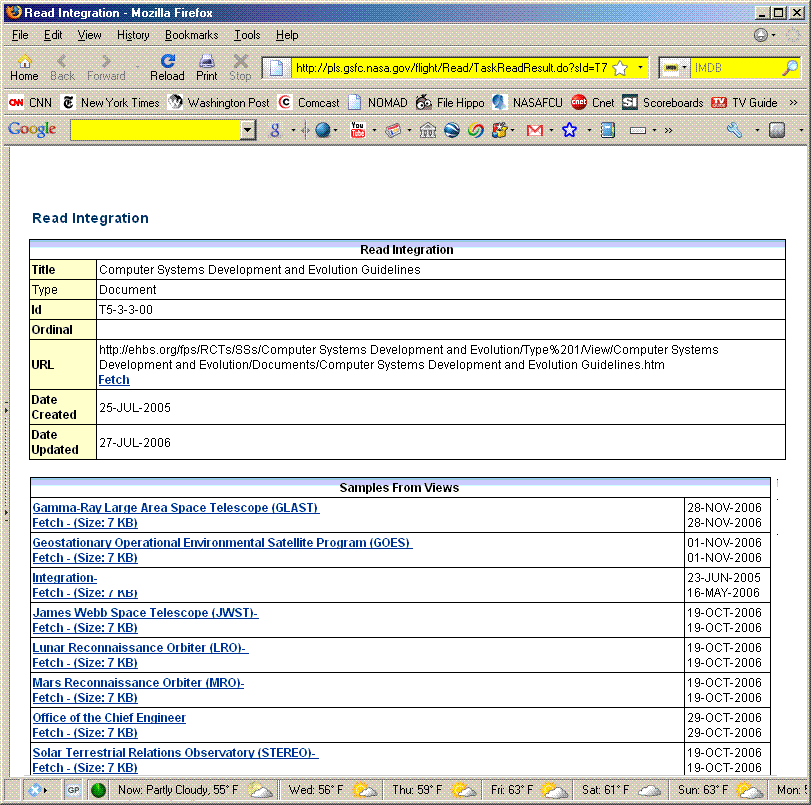Click in the Google toolbar search box

click(156, 130)
